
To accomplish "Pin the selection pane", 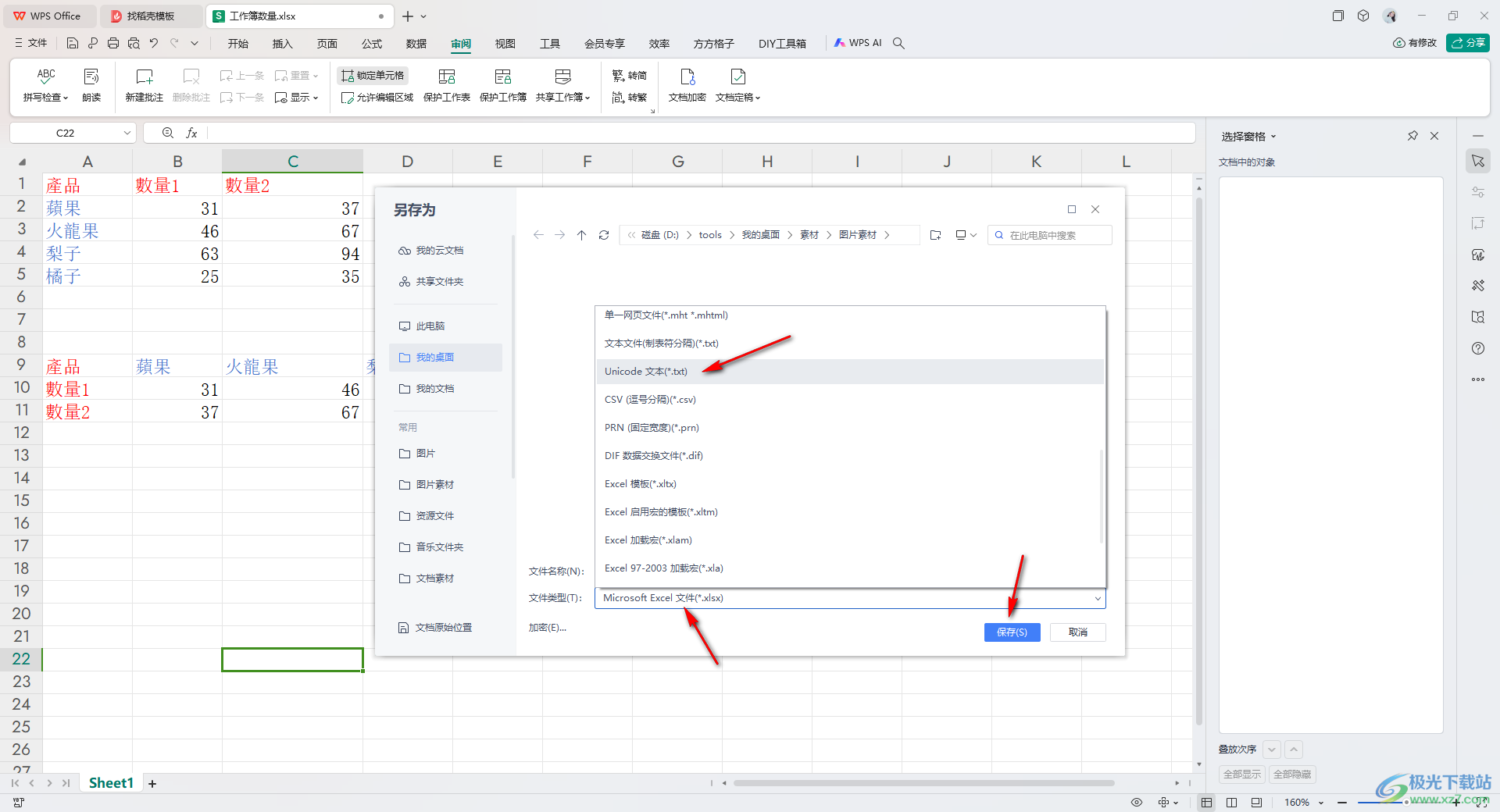I will click(1412, 136).
